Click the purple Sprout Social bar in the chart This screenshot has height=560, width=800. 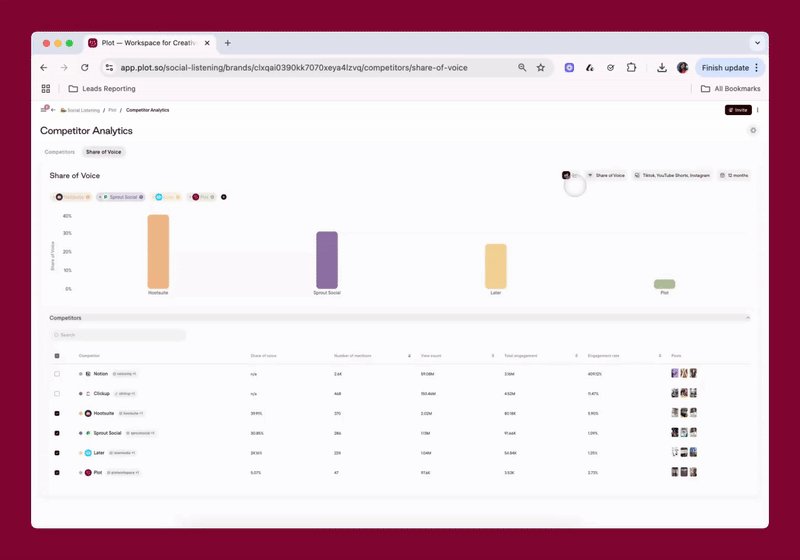point(327,260)
